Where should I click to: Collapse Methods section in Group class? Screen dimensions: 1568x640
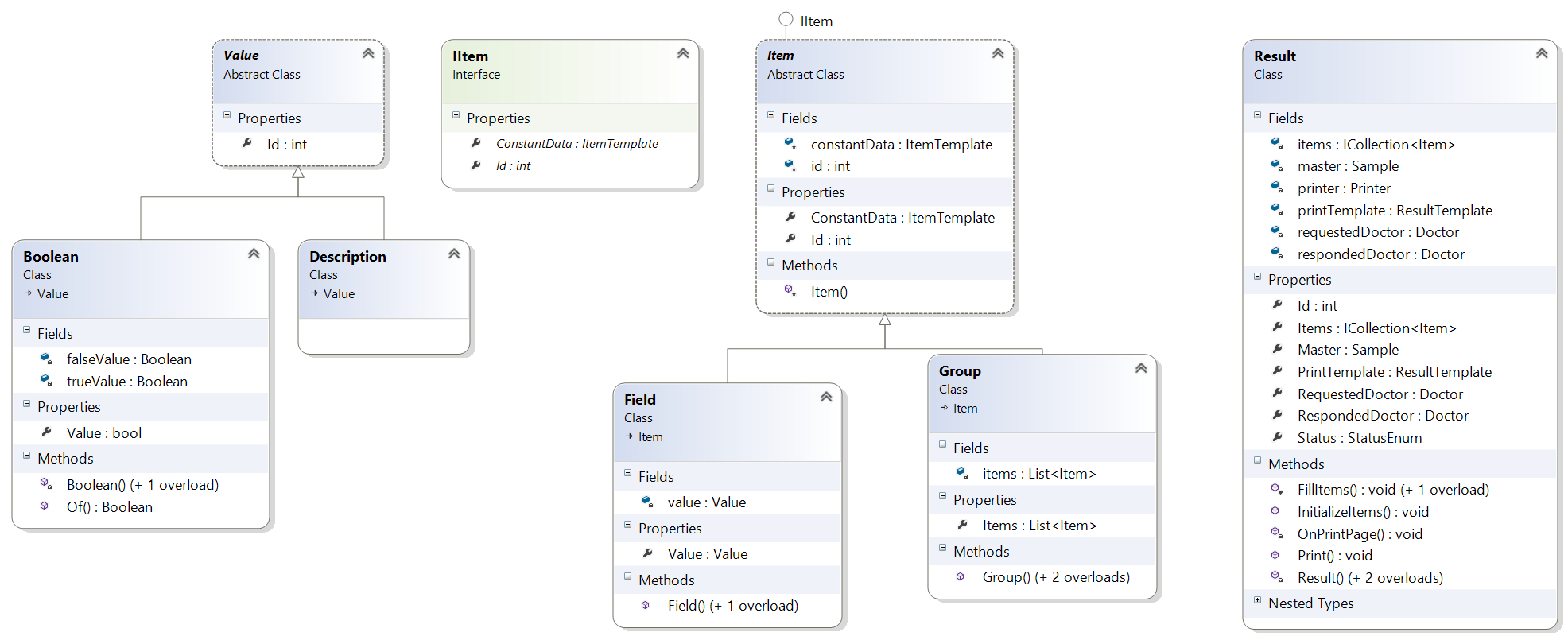[x=942, y=548]
